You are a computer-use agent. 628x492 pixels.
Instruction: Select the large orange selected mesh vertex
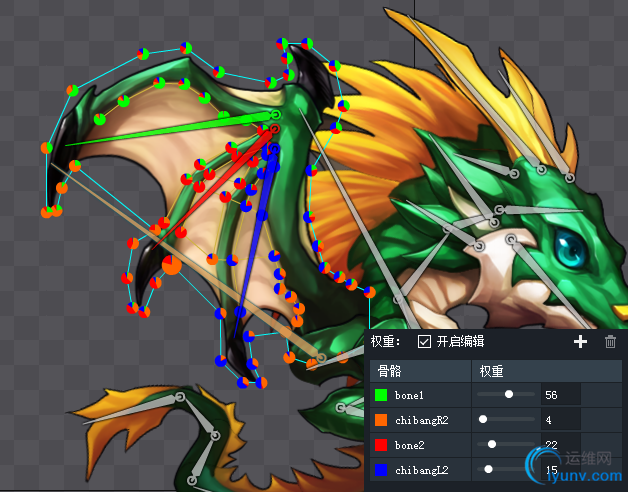(172, 265)
